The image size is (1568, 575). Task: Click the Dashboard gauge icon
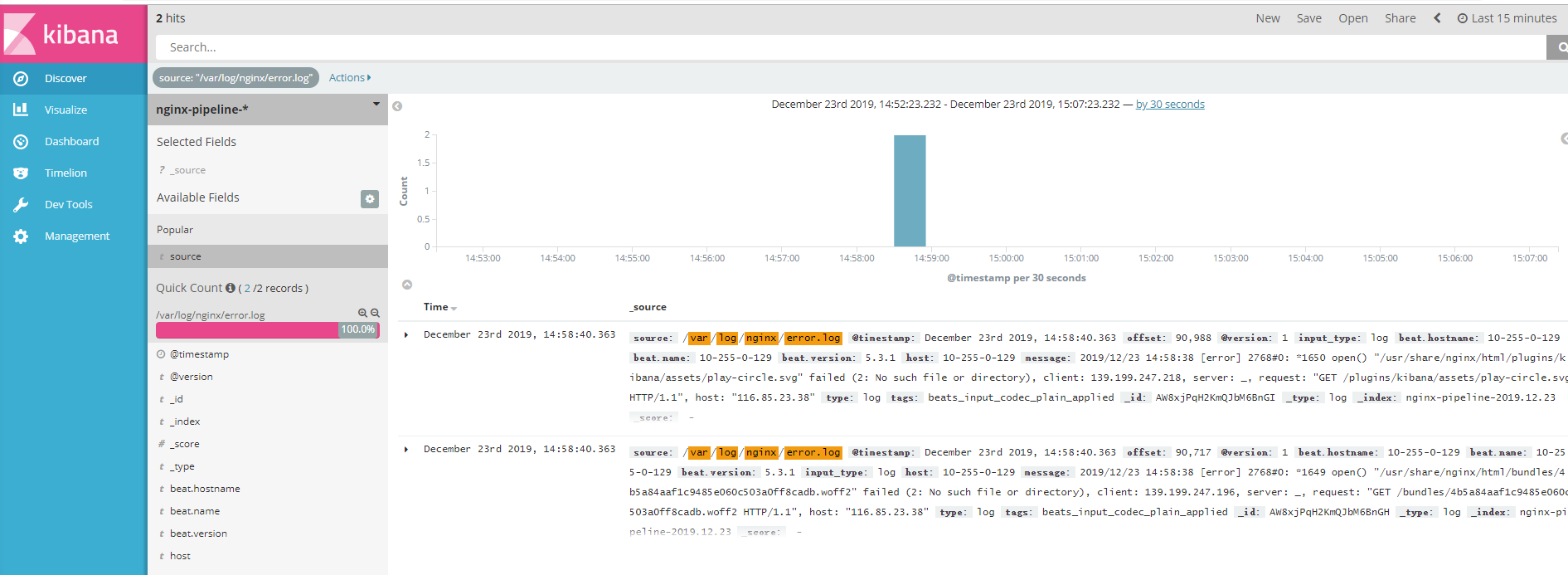tap(21, 142)
